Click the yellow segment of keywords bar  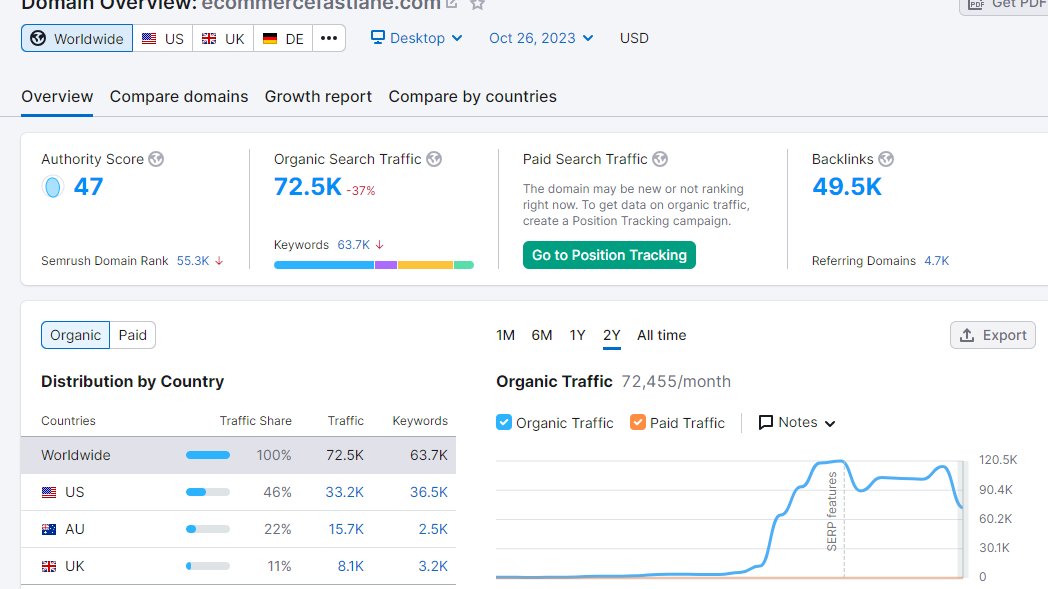point(425,265)
